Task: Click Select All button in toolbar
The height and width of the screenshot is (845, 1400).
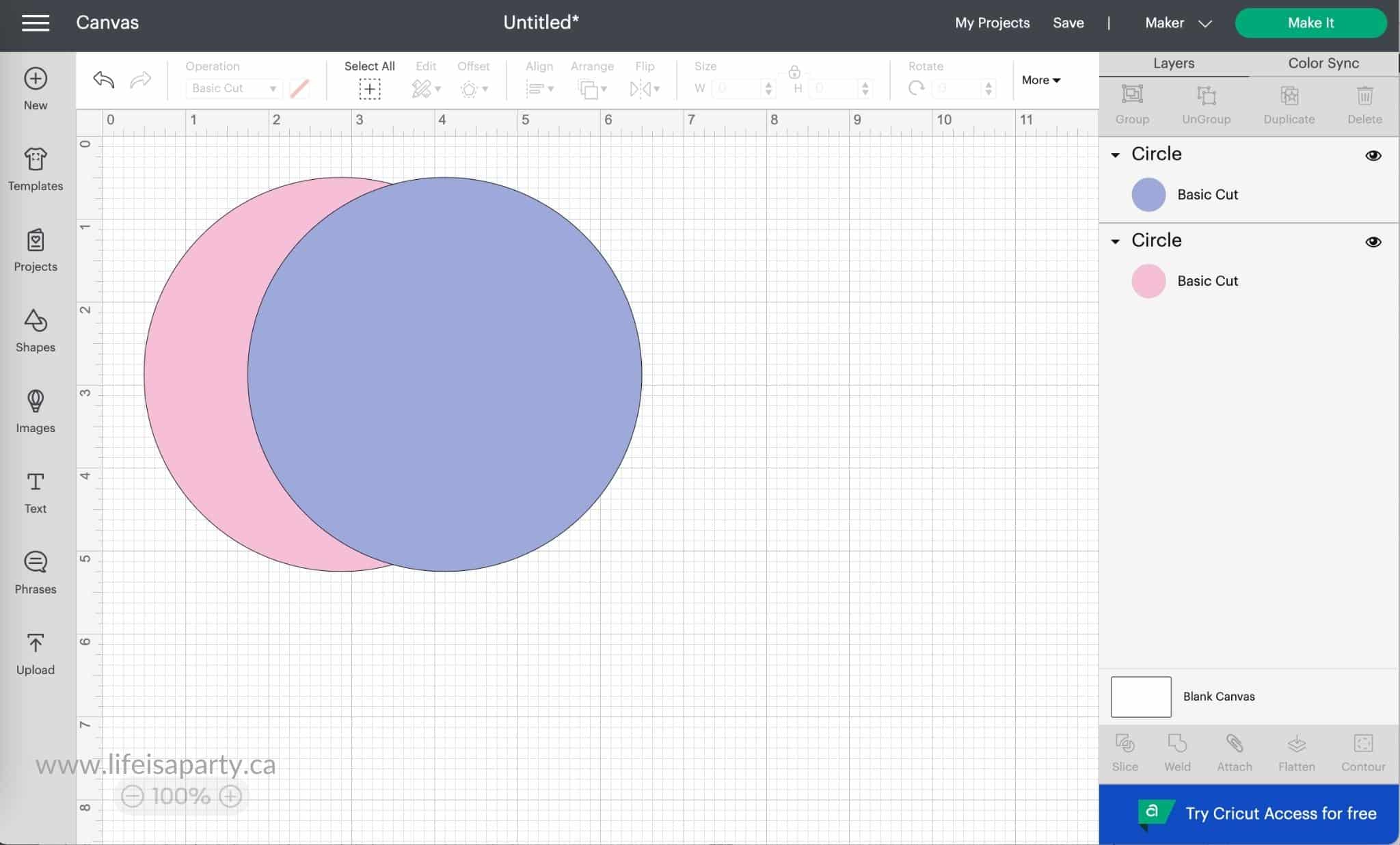Action: [x=369, y=89]
